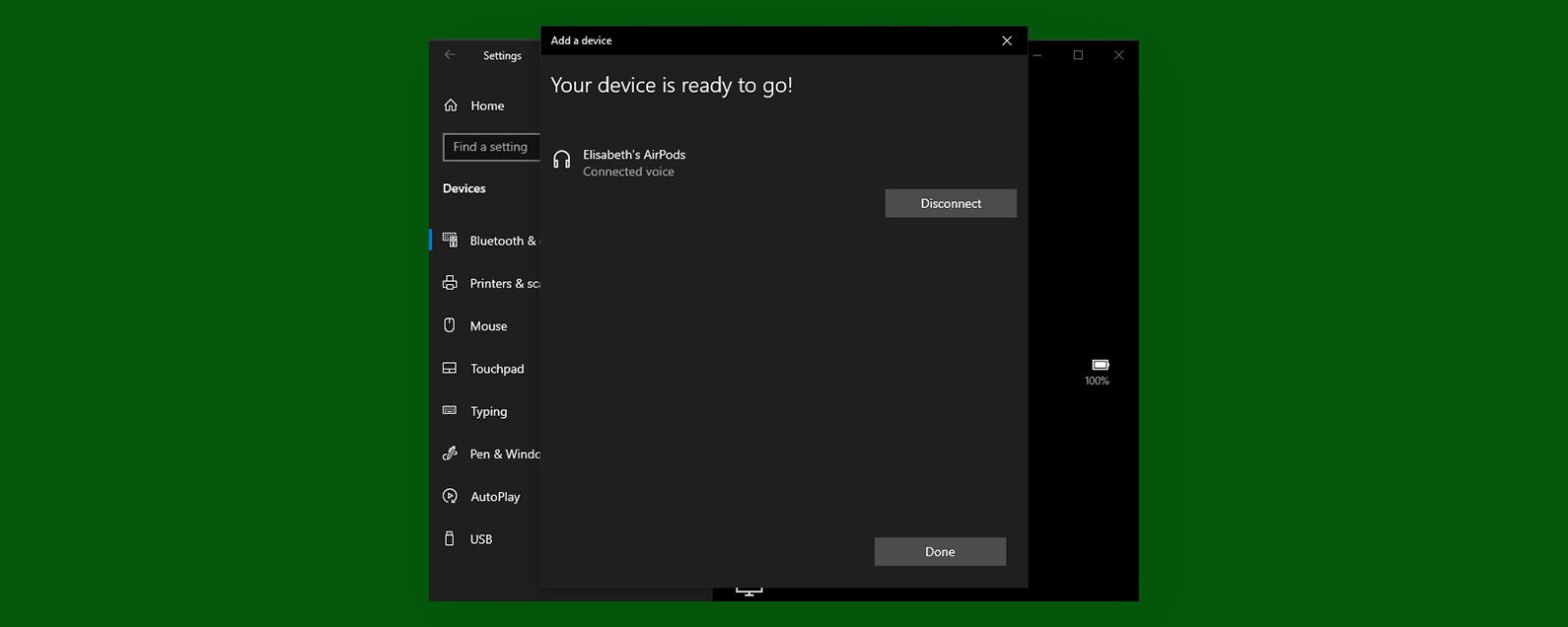Click the Home house icon
Viewport: 1568px width, 627px height.
tap(451, 105)
